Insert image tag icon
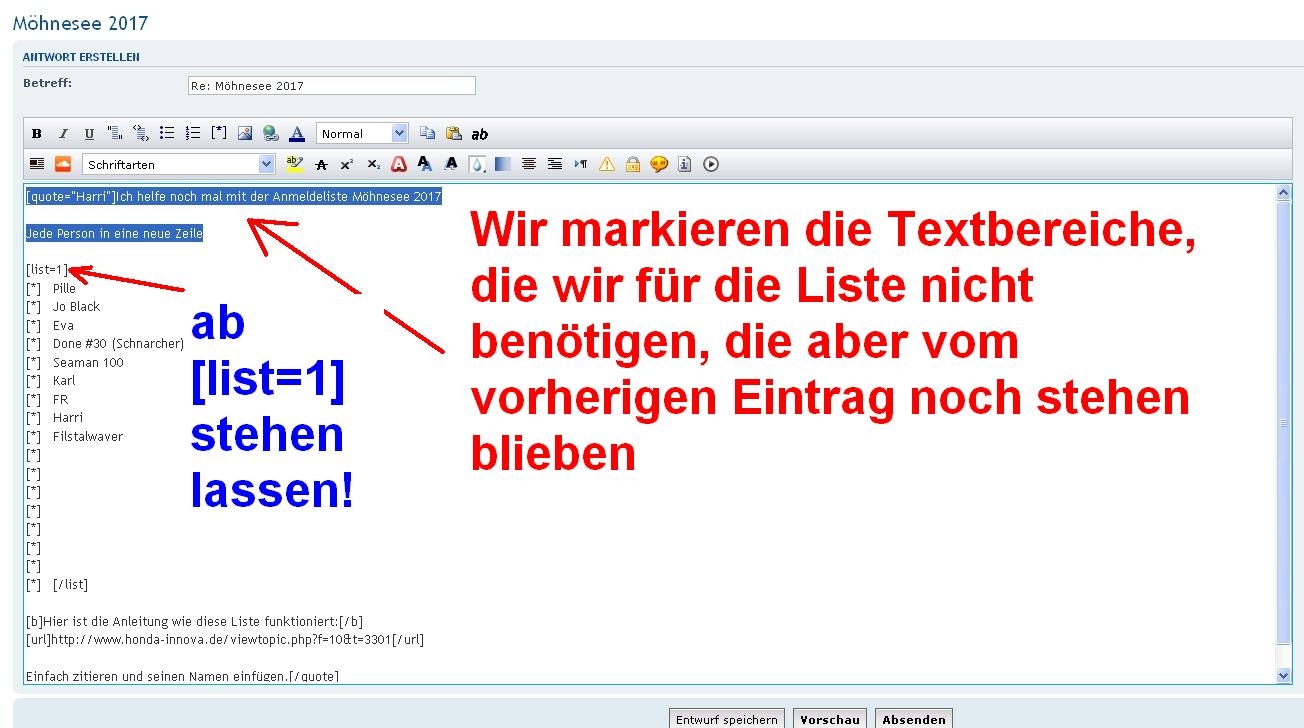This screenshot has width=1304, height=728. click(x=245, y=134)
